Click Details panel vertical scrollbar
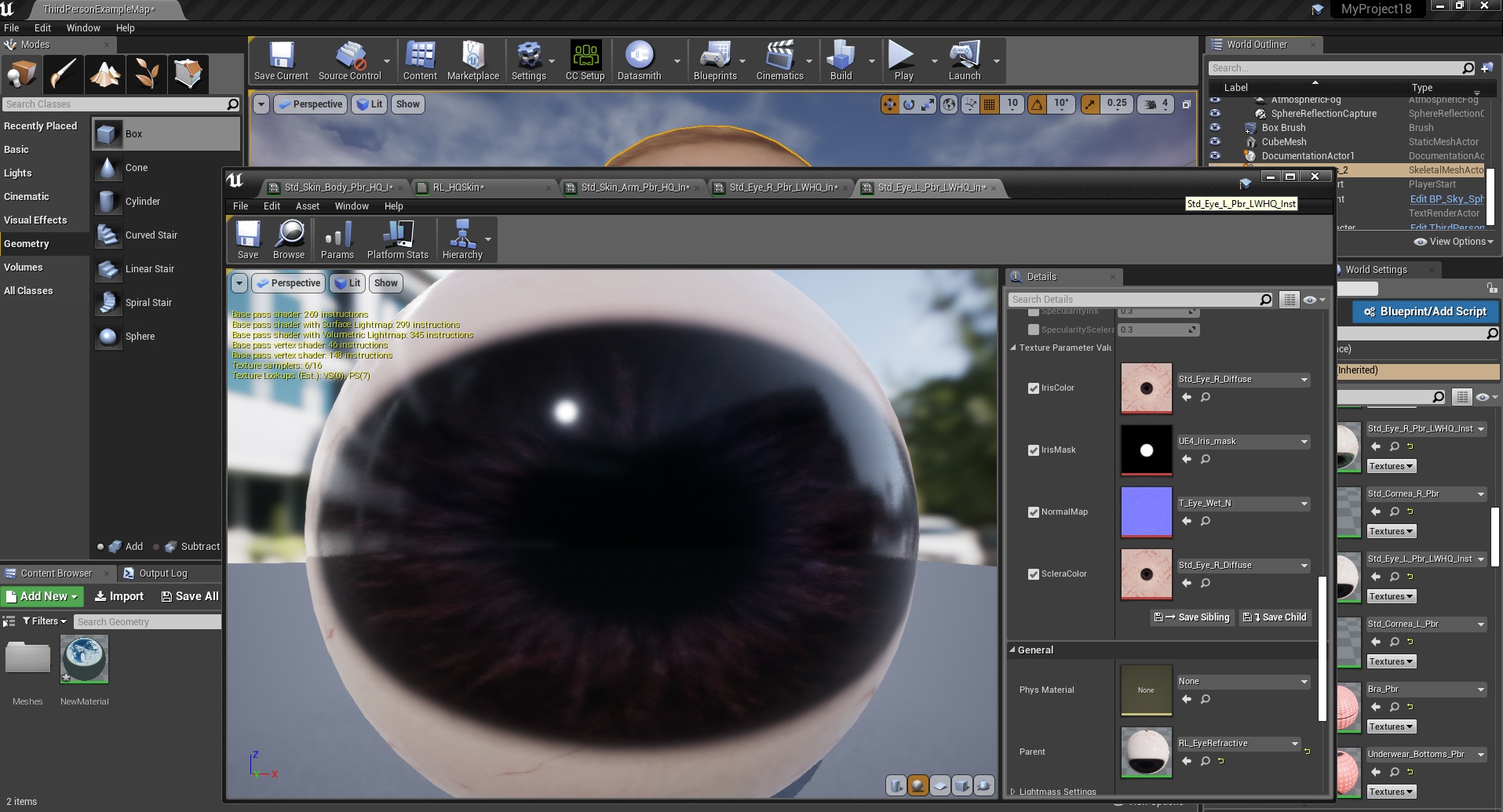This screenshot has height=812, width=1503. pyautogui.click(x=1322, y=650)
